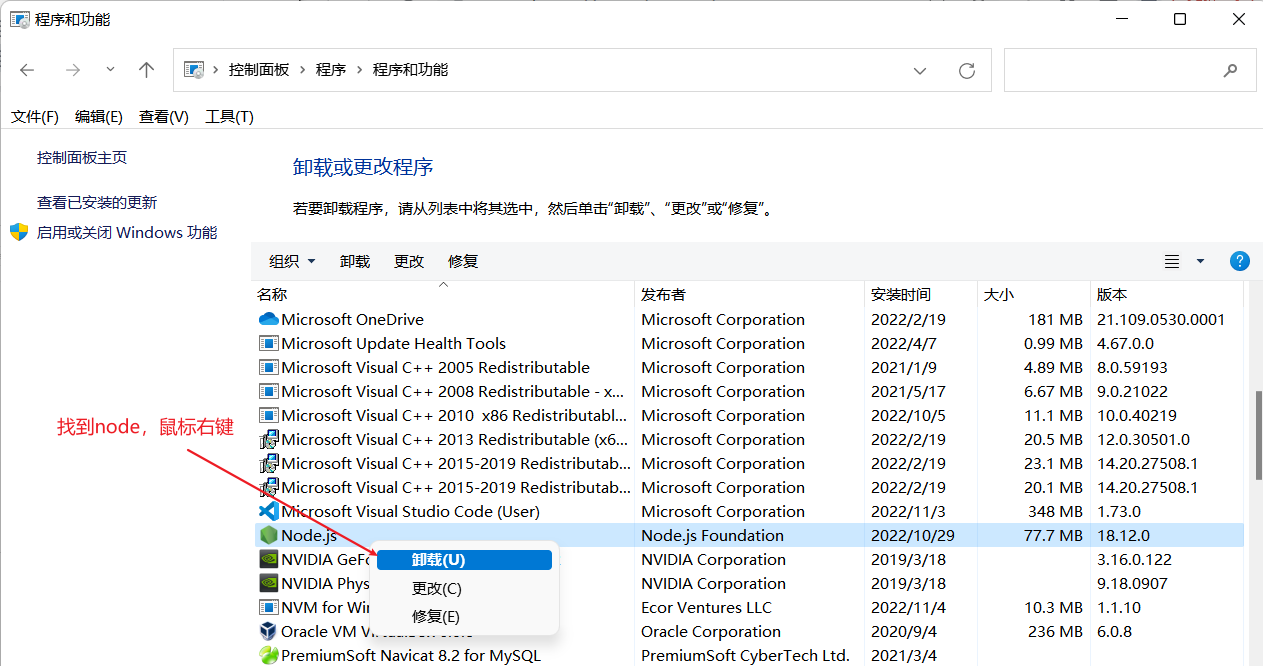Open the 工具(T) menu
Screen dimensions: 1263x666
(x=229, y=117)
